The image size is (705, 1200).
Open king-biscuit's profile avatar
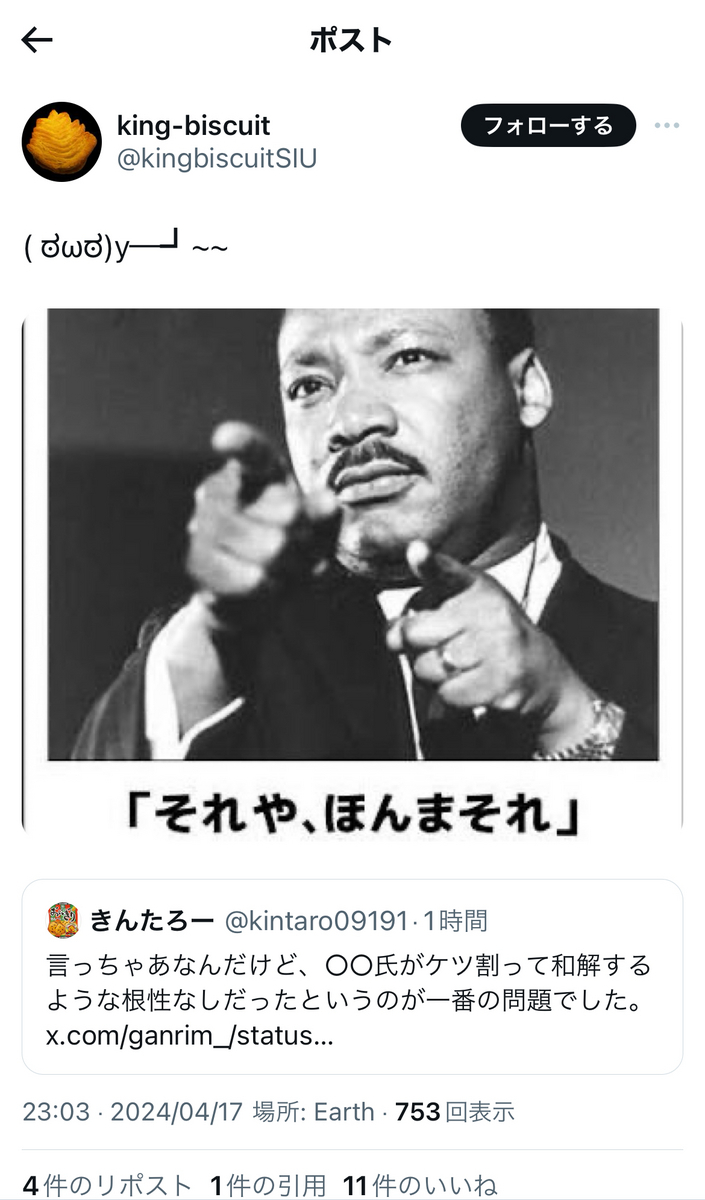coord(62,141)
